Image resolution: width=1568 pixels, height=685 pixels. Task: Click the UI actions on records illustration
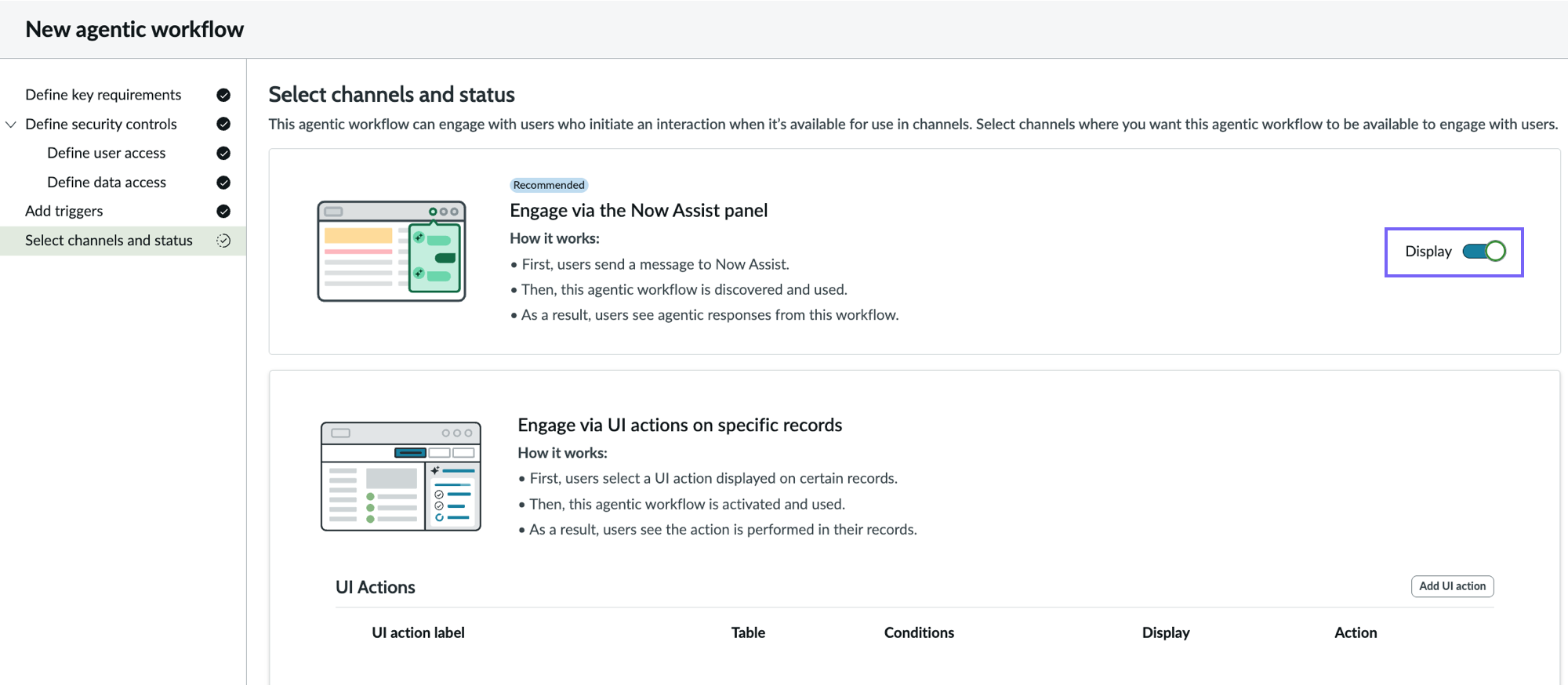(x=401, y=477)
